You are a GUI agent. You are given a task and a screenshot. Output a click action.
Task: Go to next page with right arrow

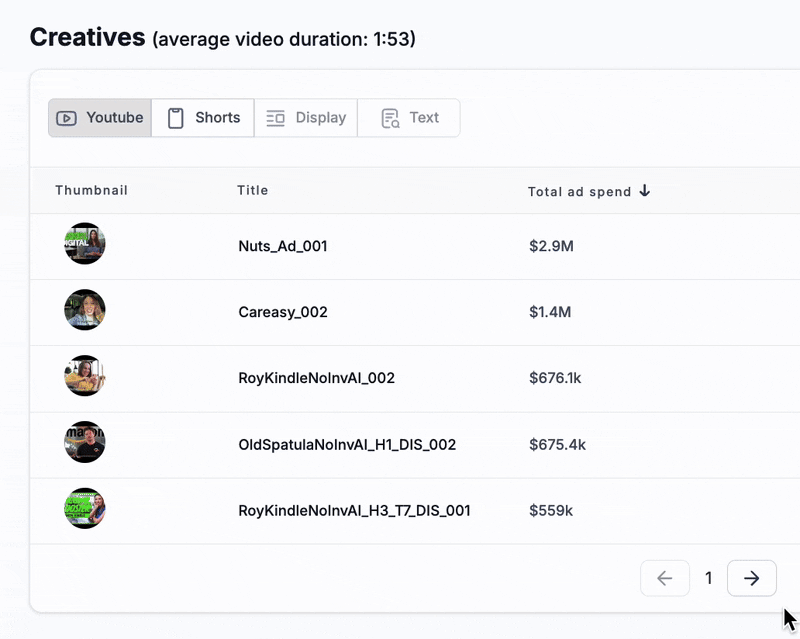(x=752, y=578)
